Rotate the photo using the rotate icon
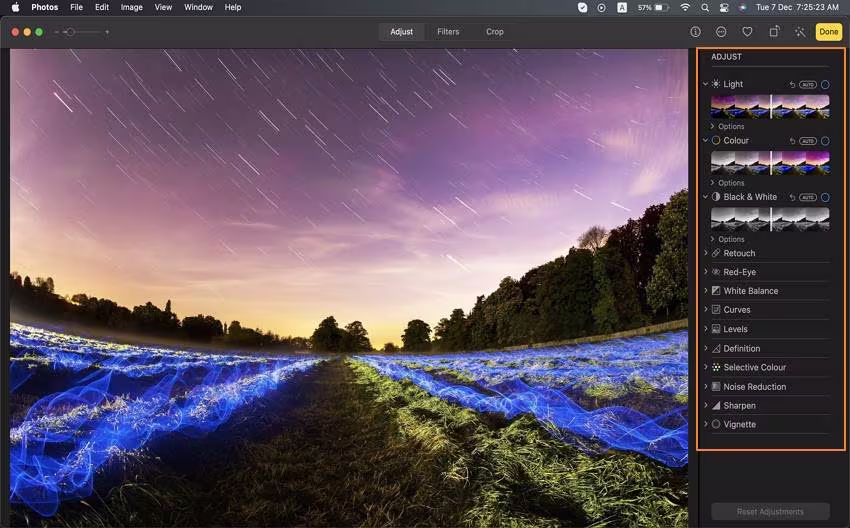 774,32
